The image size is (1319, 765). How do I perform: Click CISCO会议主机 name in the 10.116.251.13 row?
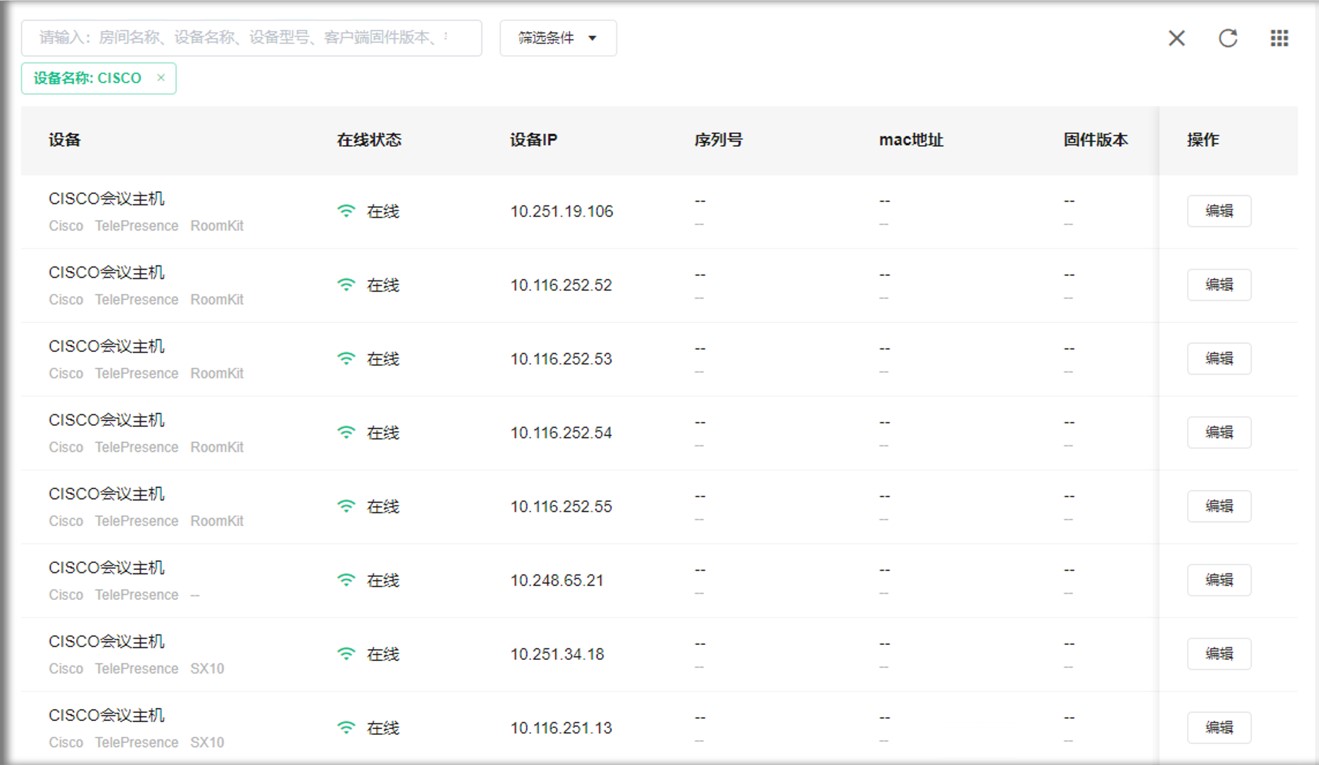(x=107, y=716)
